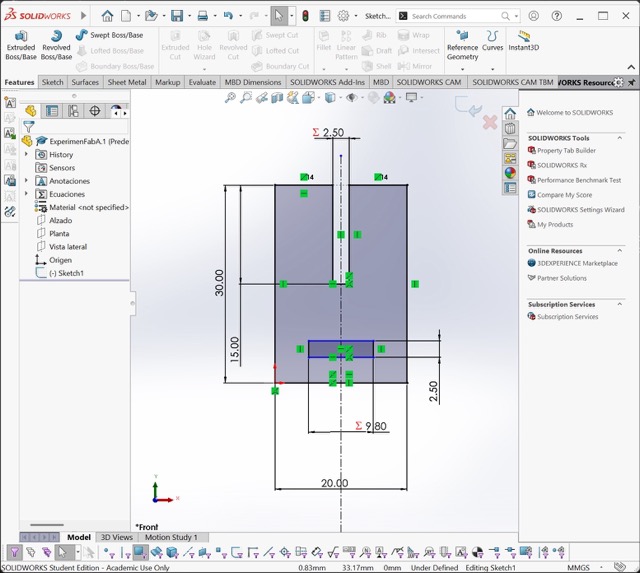Select Material not specified tree item

click(x=89, y=207)
